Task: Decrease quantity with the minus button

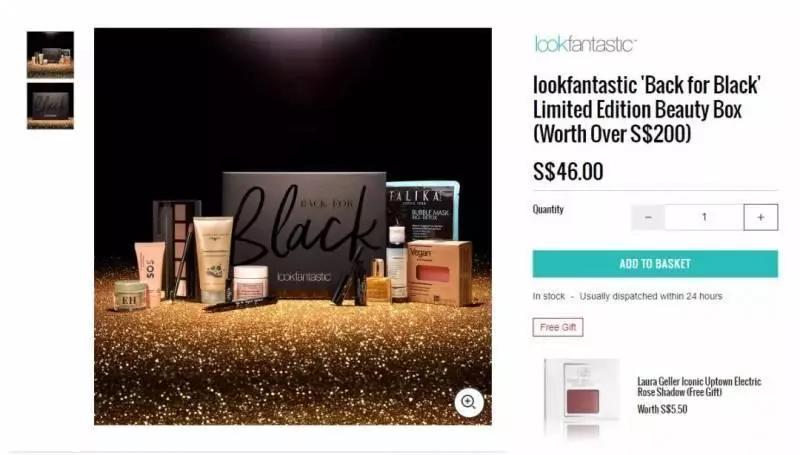Action: 648,217
